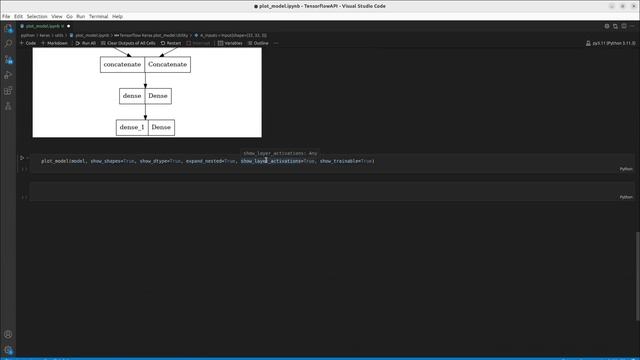Click the Python language label of first cell
The width and height of the screenshot is (640, 360).
coord(626,169)
